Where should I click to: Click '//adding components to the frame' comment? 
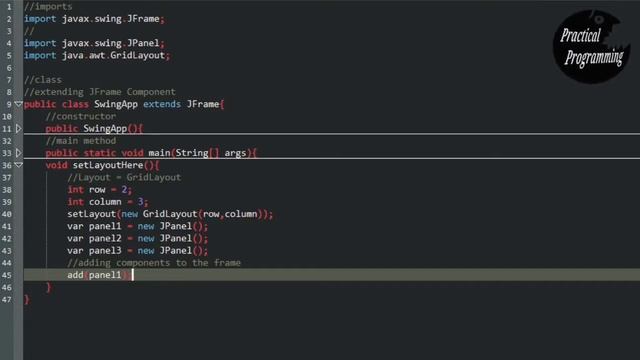click(154, 263)
